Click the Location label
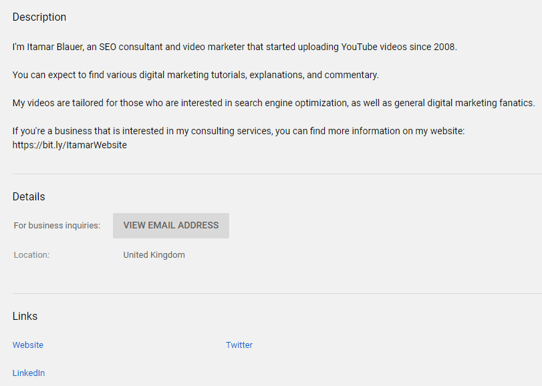This screenshot has width=542, height=386. [31, 255]
